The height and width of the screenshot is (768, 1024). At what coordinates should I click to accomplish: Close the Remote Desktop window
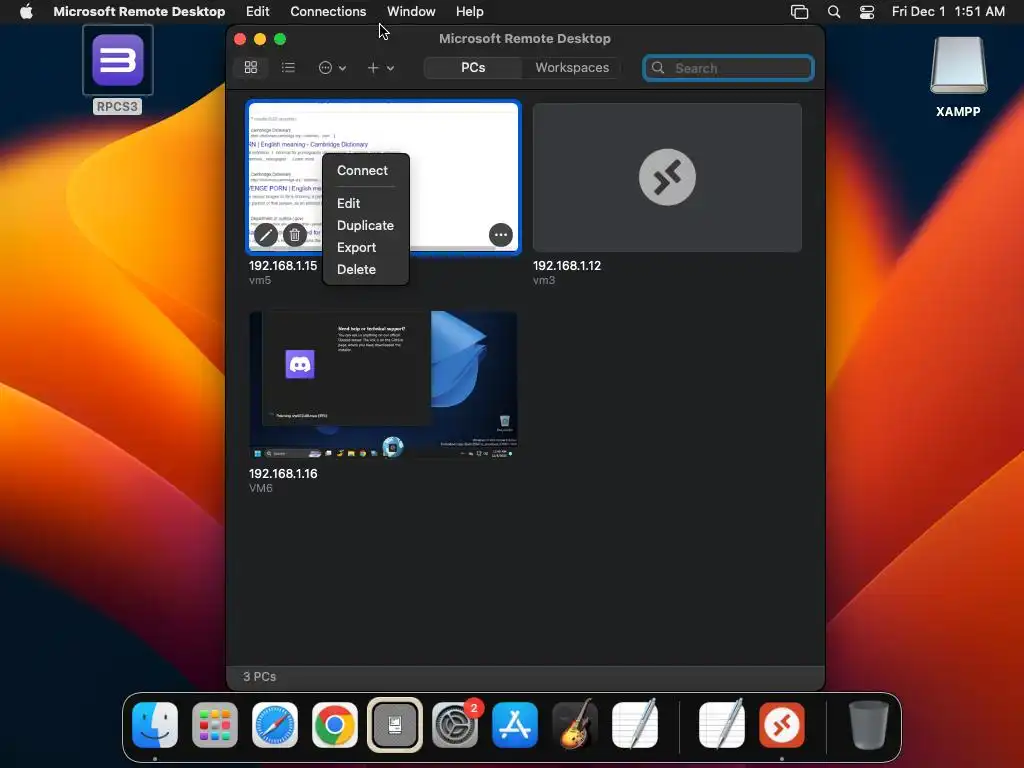pos(240,39)
